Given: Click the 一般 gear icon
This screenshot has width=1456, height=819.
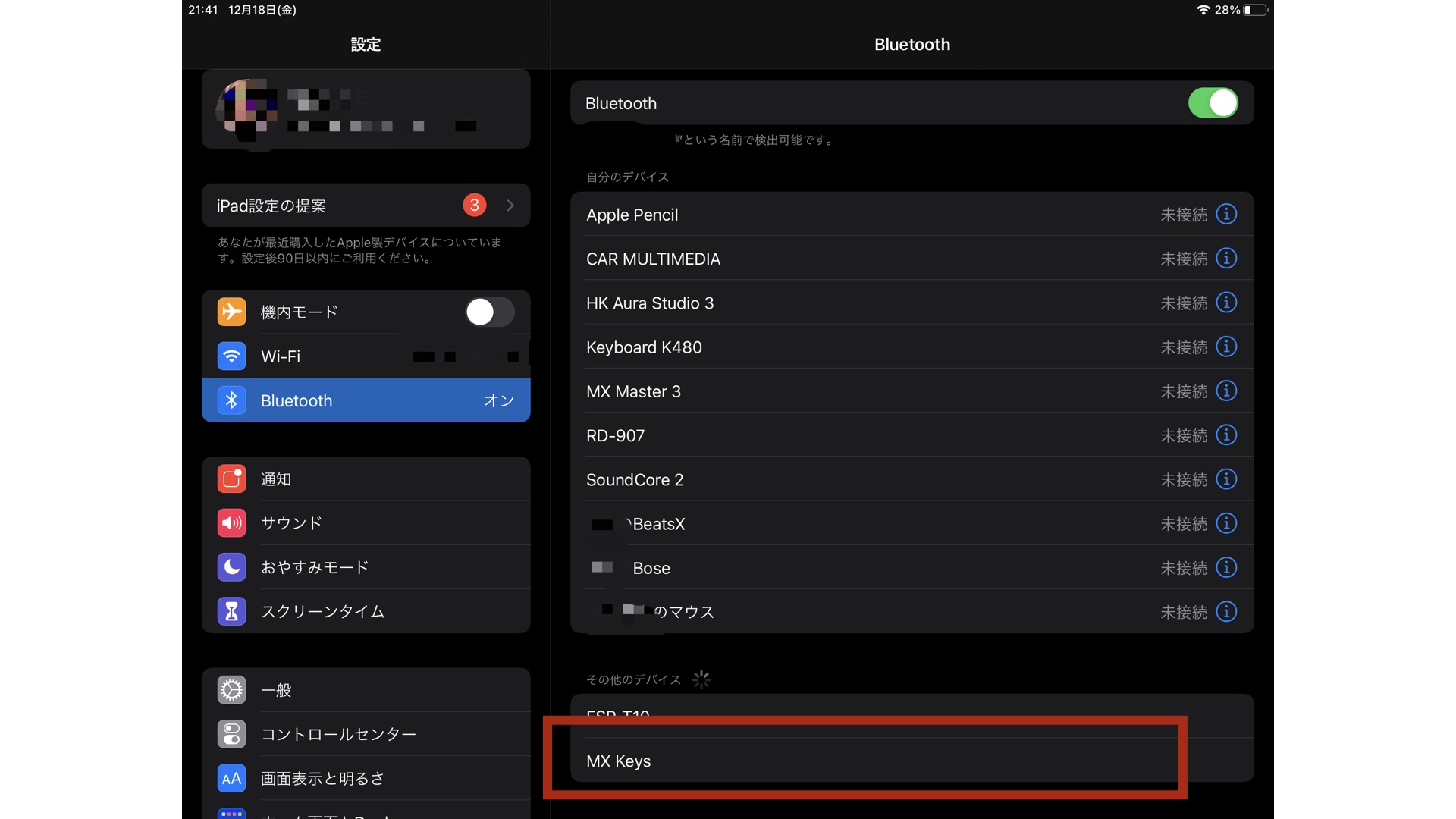Looking at the screenshot, I should 231,690.
